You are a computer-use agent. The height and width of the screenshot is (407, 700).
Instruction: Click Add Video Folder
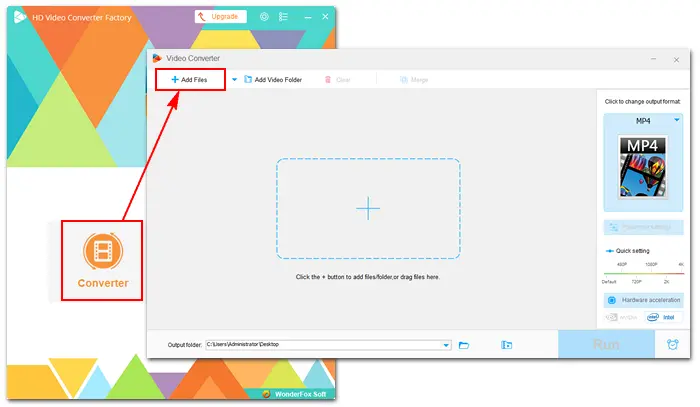pyautogui.click(x=273, y=79)
